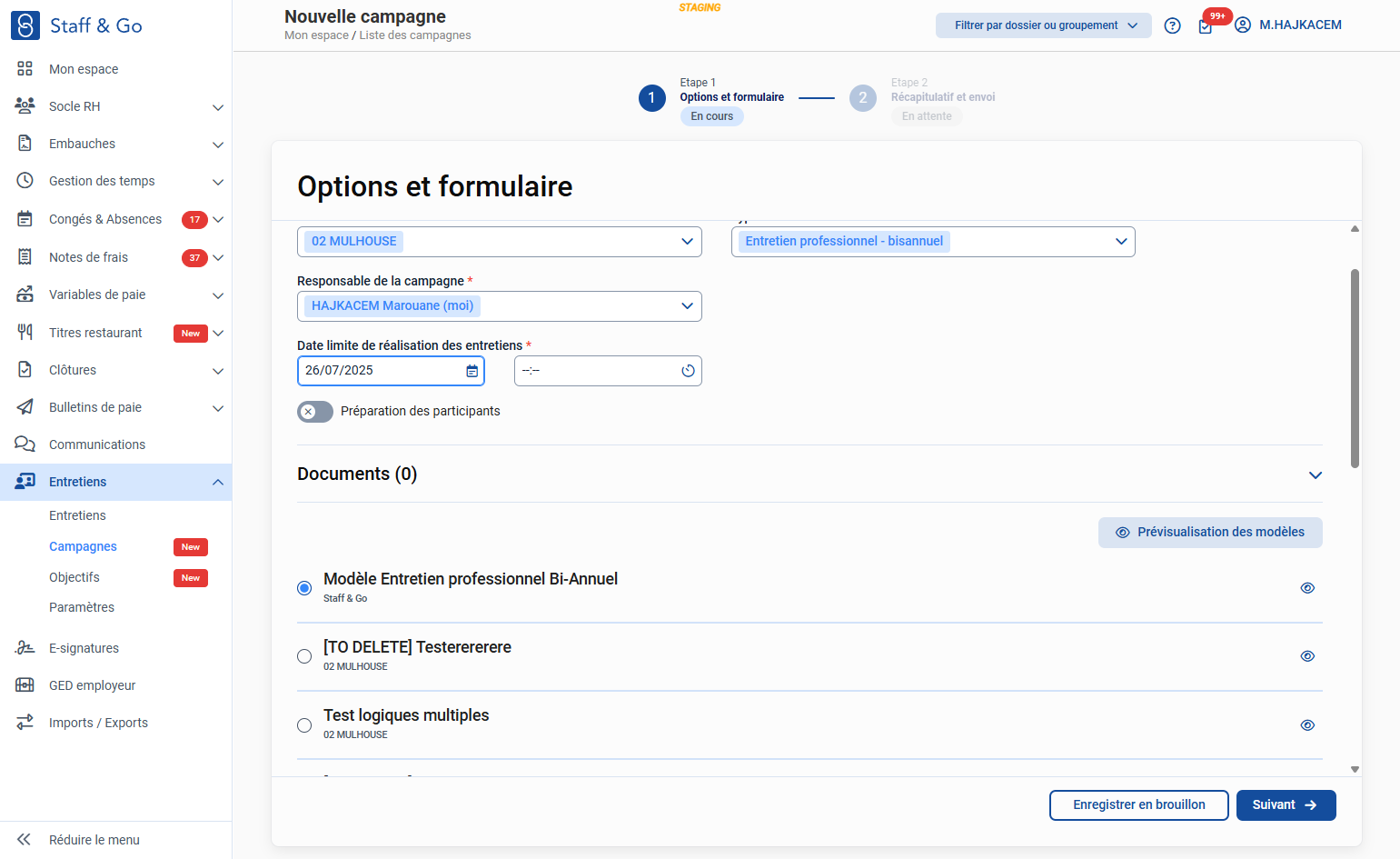Image resolution: width=1400 pixels, height=859 pixels.
Task: Preview Test logiques multiples eye icon
Action: click(1307, 725)
